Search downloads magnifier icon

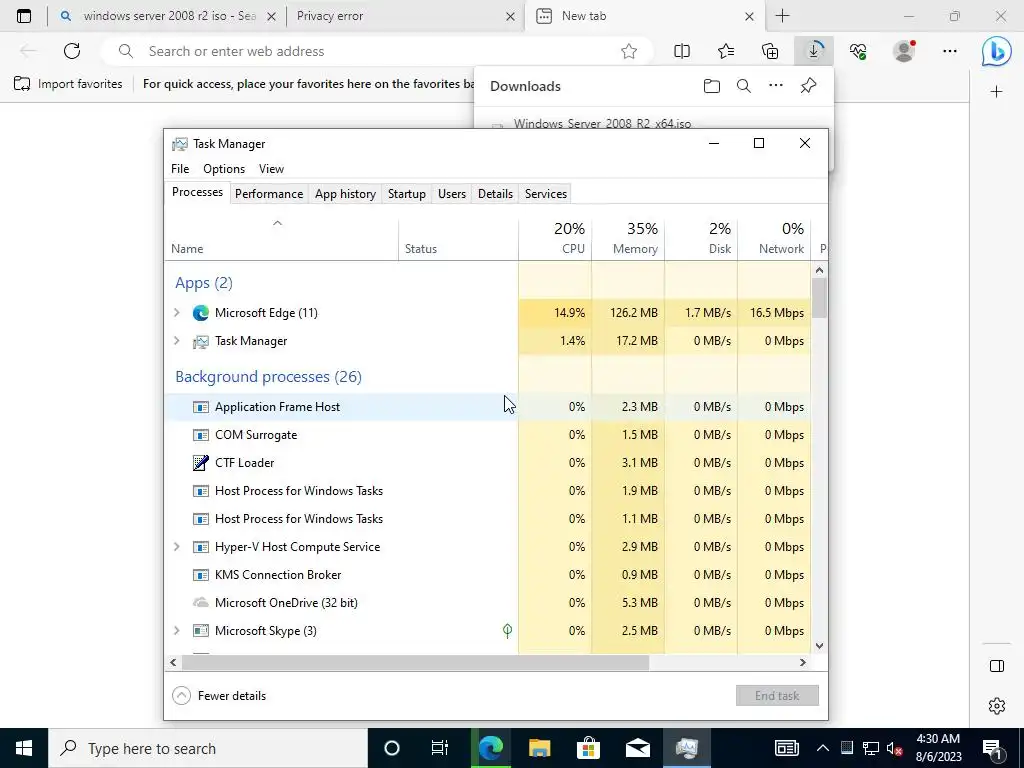click(x=744, y=86)
